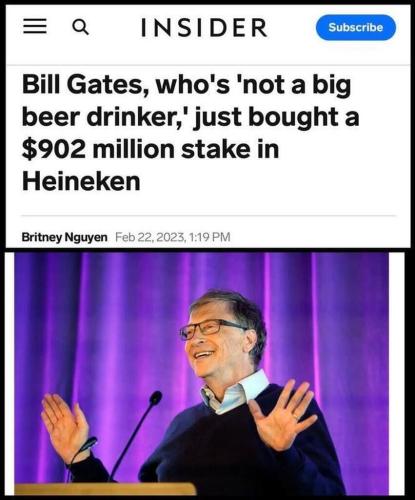Image resolution: width=415 pixels, height=500 pixels.
Task: Open author Britney Nguyen's profile link
Action: pos(64,237)
